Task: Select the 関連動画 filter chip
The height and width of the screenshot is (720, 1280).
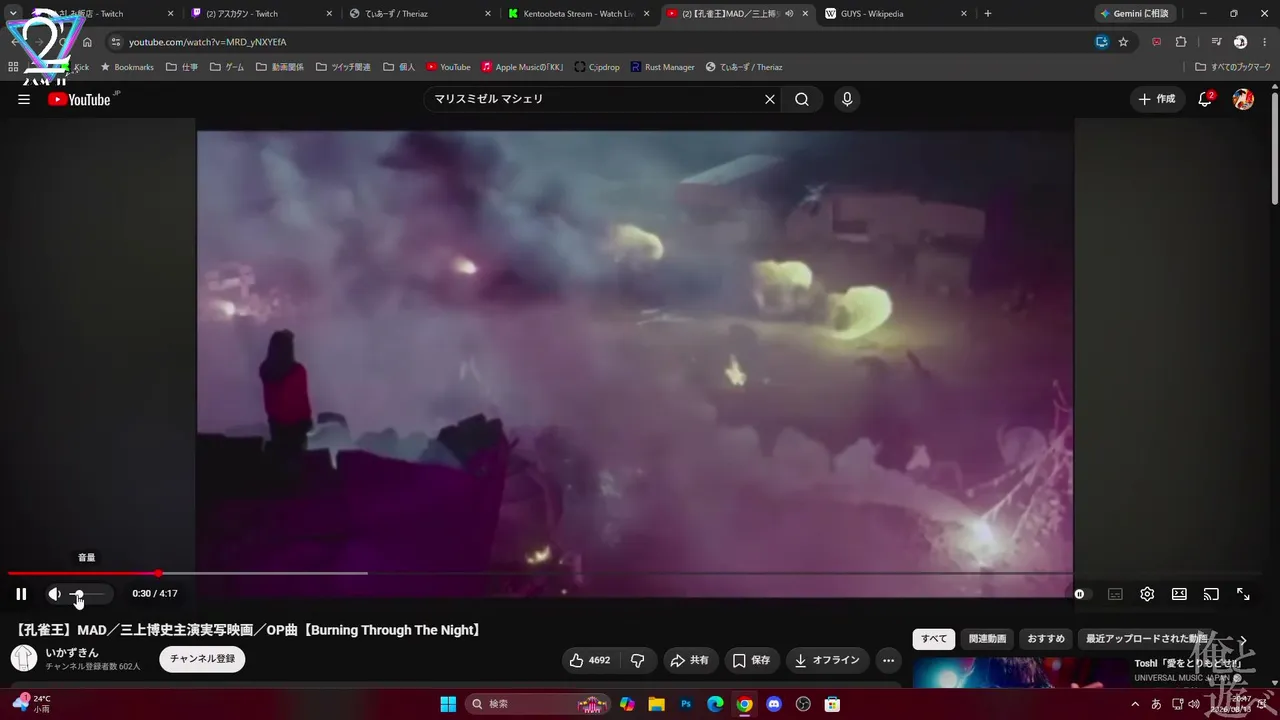Action: [988, 638]
